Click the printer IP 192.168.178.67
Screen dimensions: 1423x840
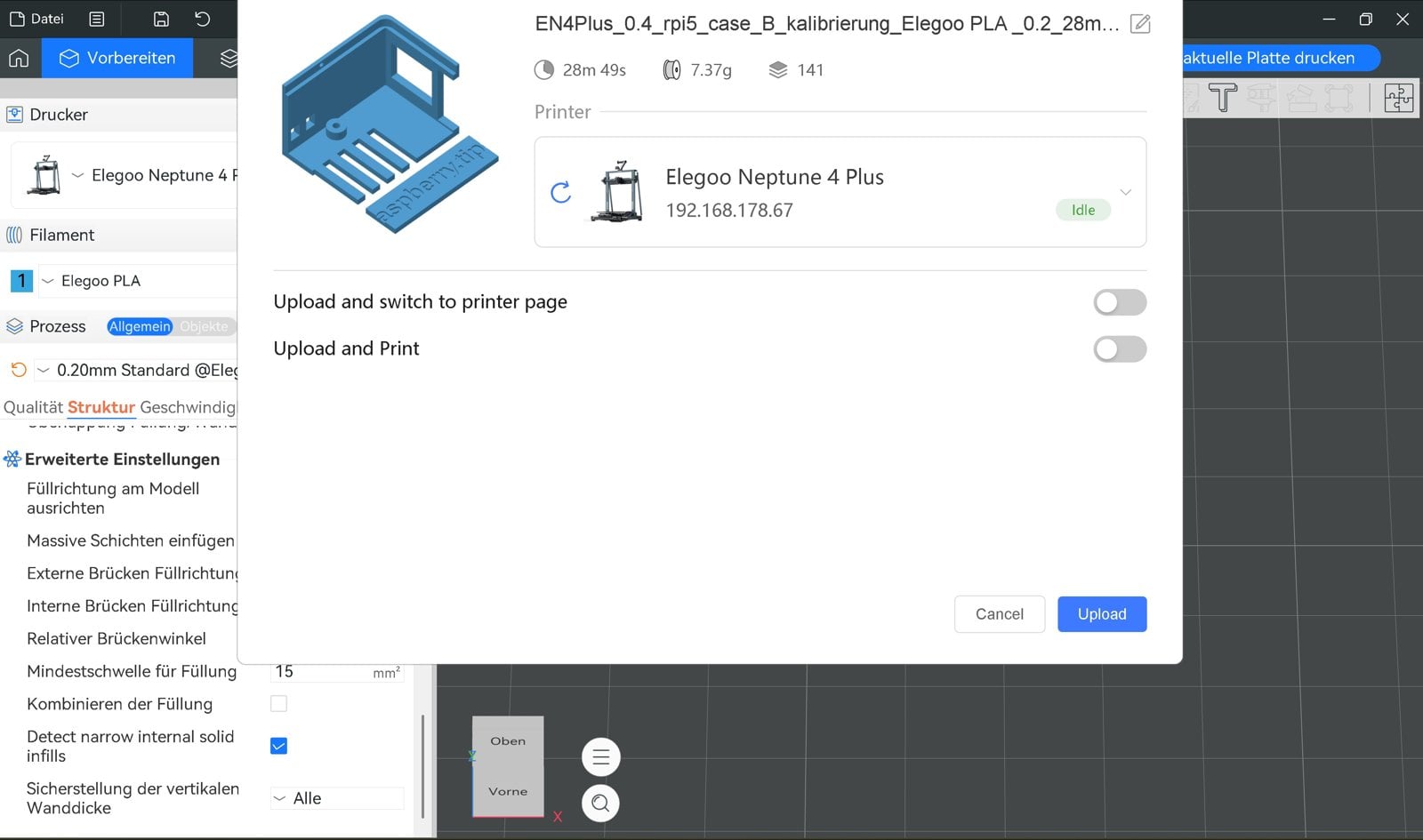[x=729, y=211]
